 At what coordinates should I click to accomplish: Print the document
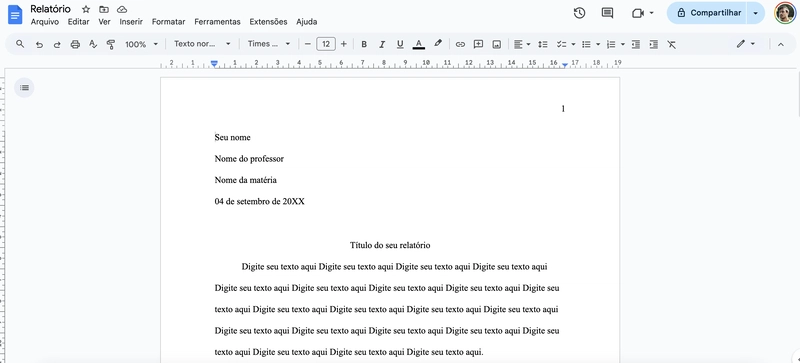tap(75, 44)
